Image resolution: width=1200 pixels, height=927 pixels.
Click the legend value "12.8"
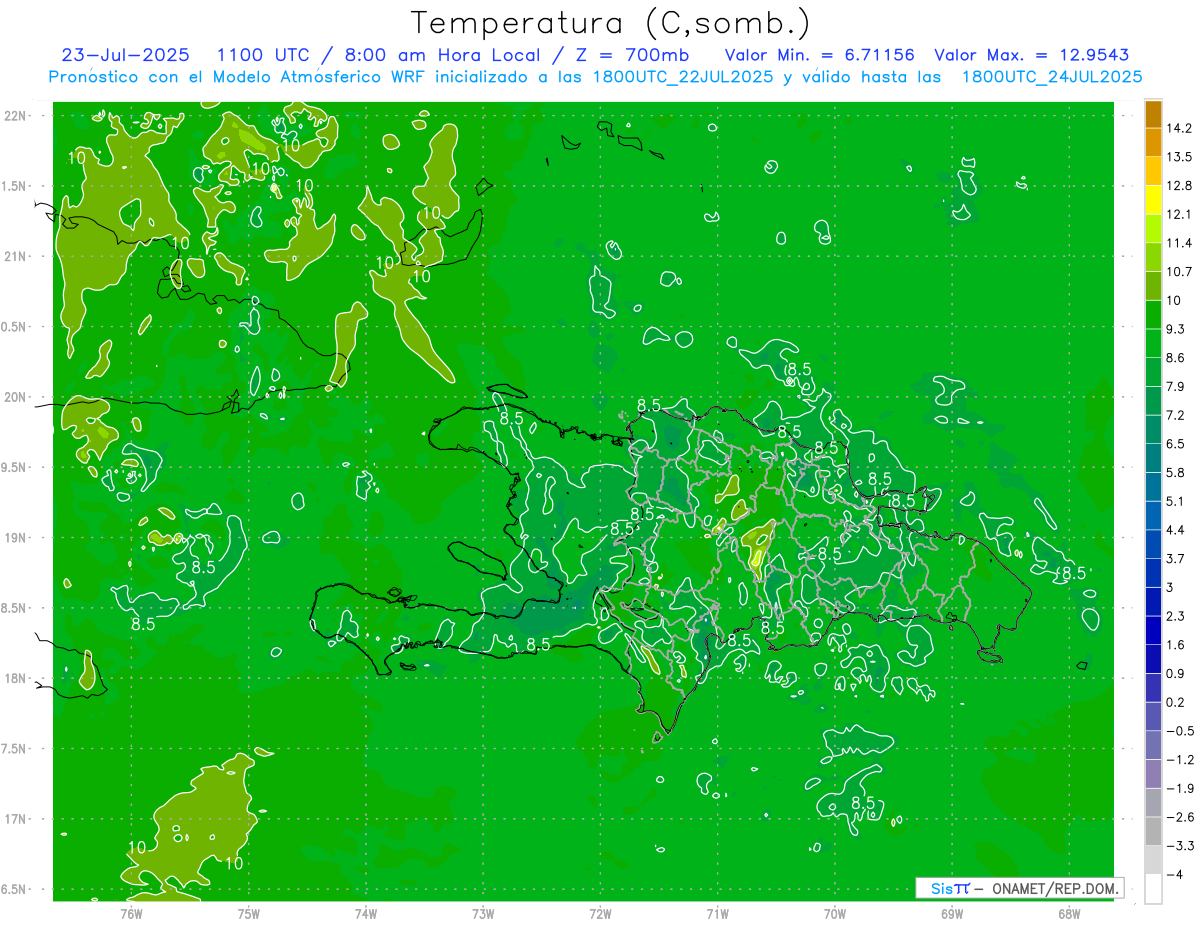coord(1179,186)
